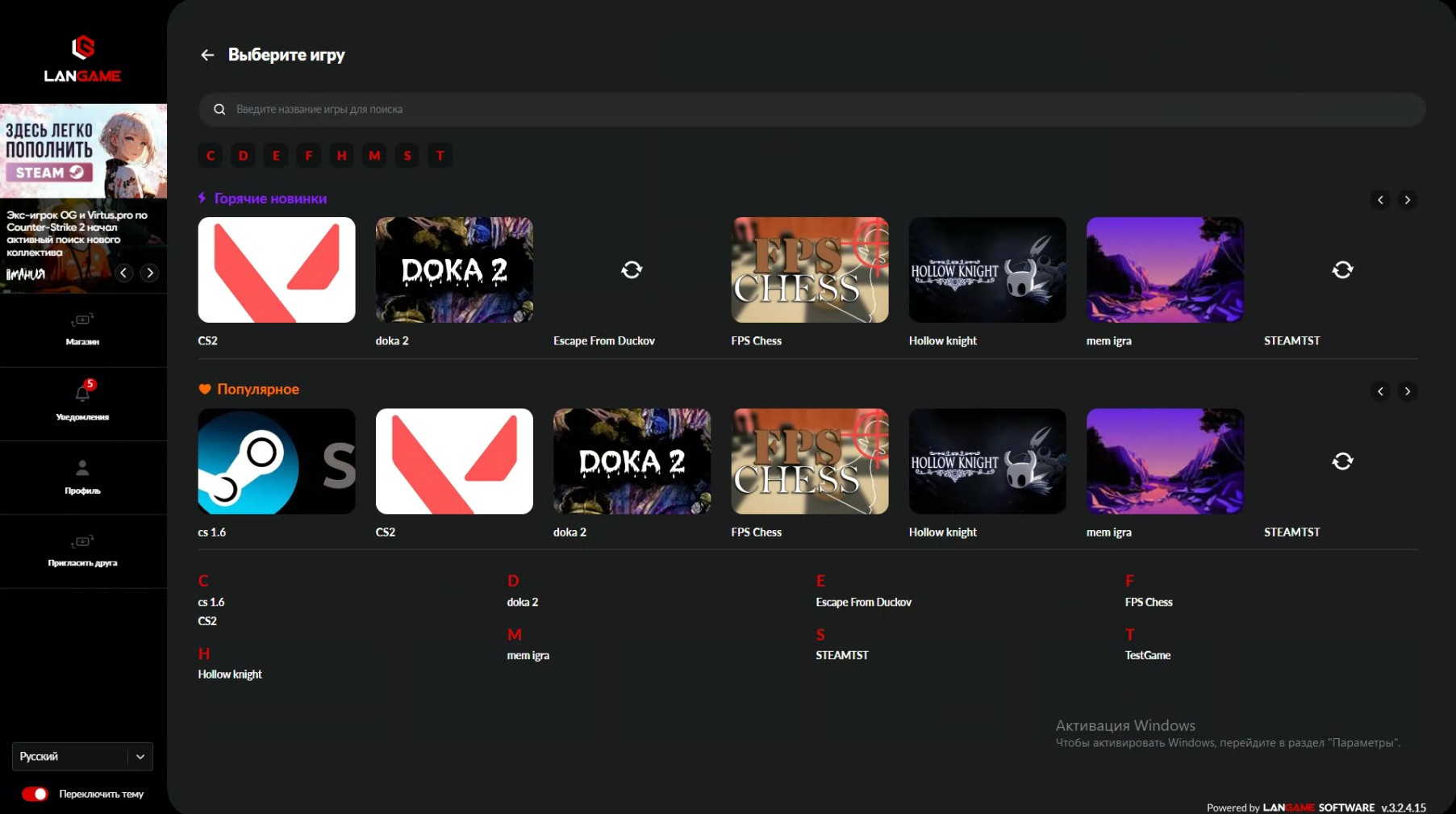Select DOKA 2 thumbnail in Горячие новинки
1456x814 pixels.
point(454,269)
